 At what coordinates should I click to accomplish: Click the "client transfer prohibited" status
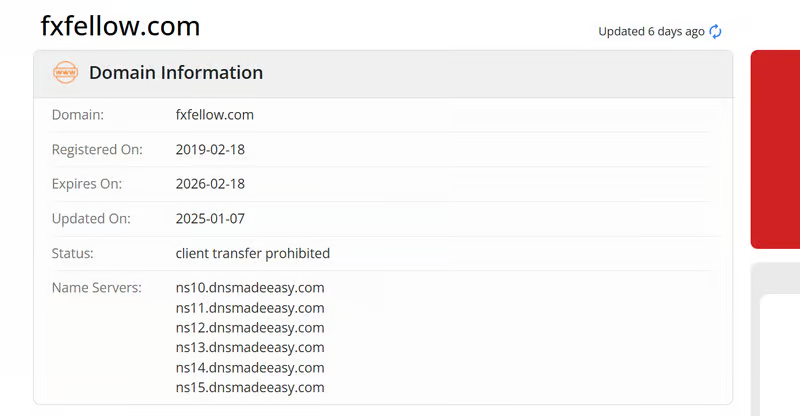point(253,253)
